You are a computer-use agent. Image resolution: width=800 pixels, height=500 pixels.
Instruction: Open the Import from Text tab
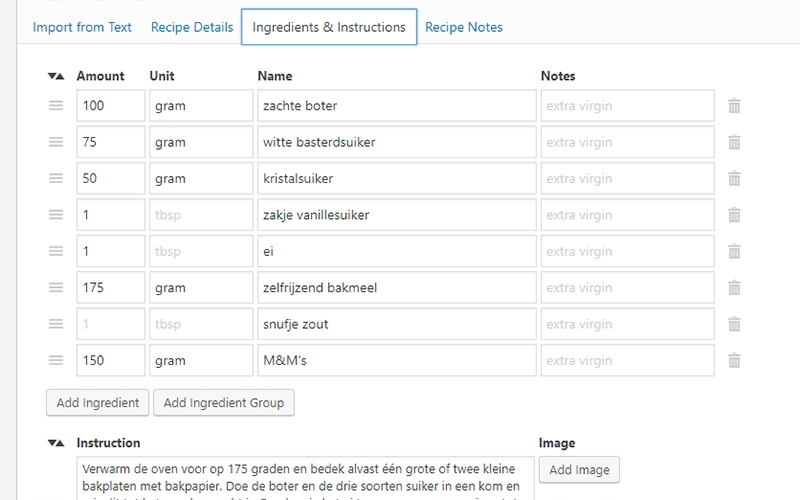coord(82,27)
